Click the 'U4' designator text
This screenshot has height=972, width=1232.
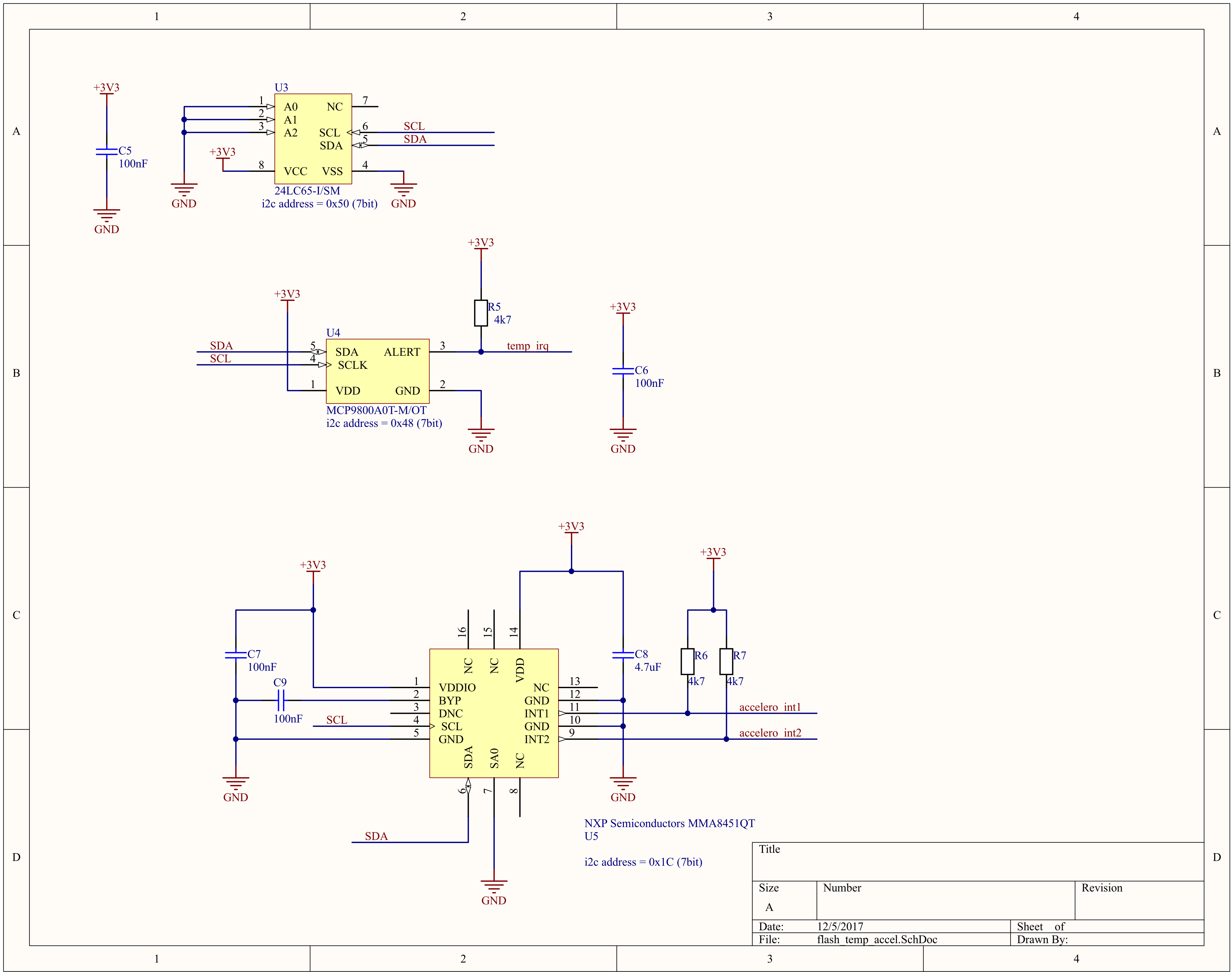pos(333,332)
